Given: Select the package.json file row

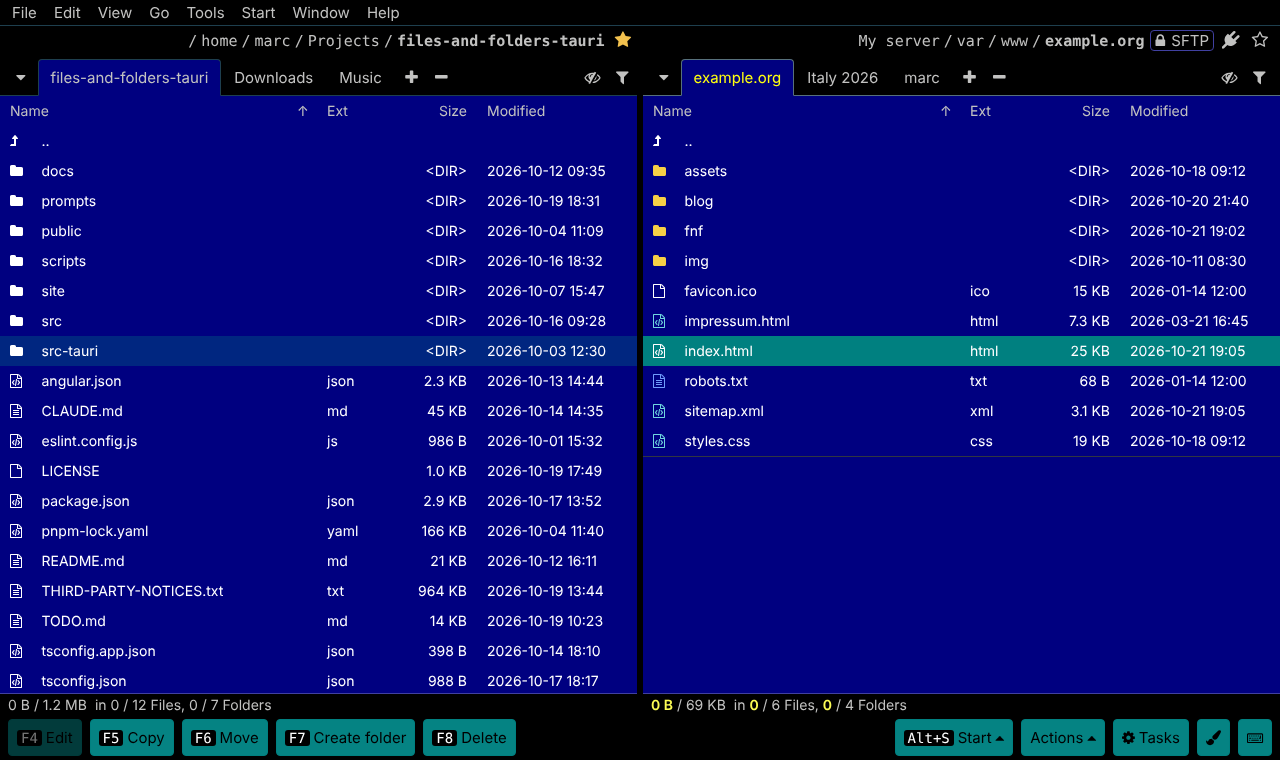Looking at the screenshot, I should (319, 501).
